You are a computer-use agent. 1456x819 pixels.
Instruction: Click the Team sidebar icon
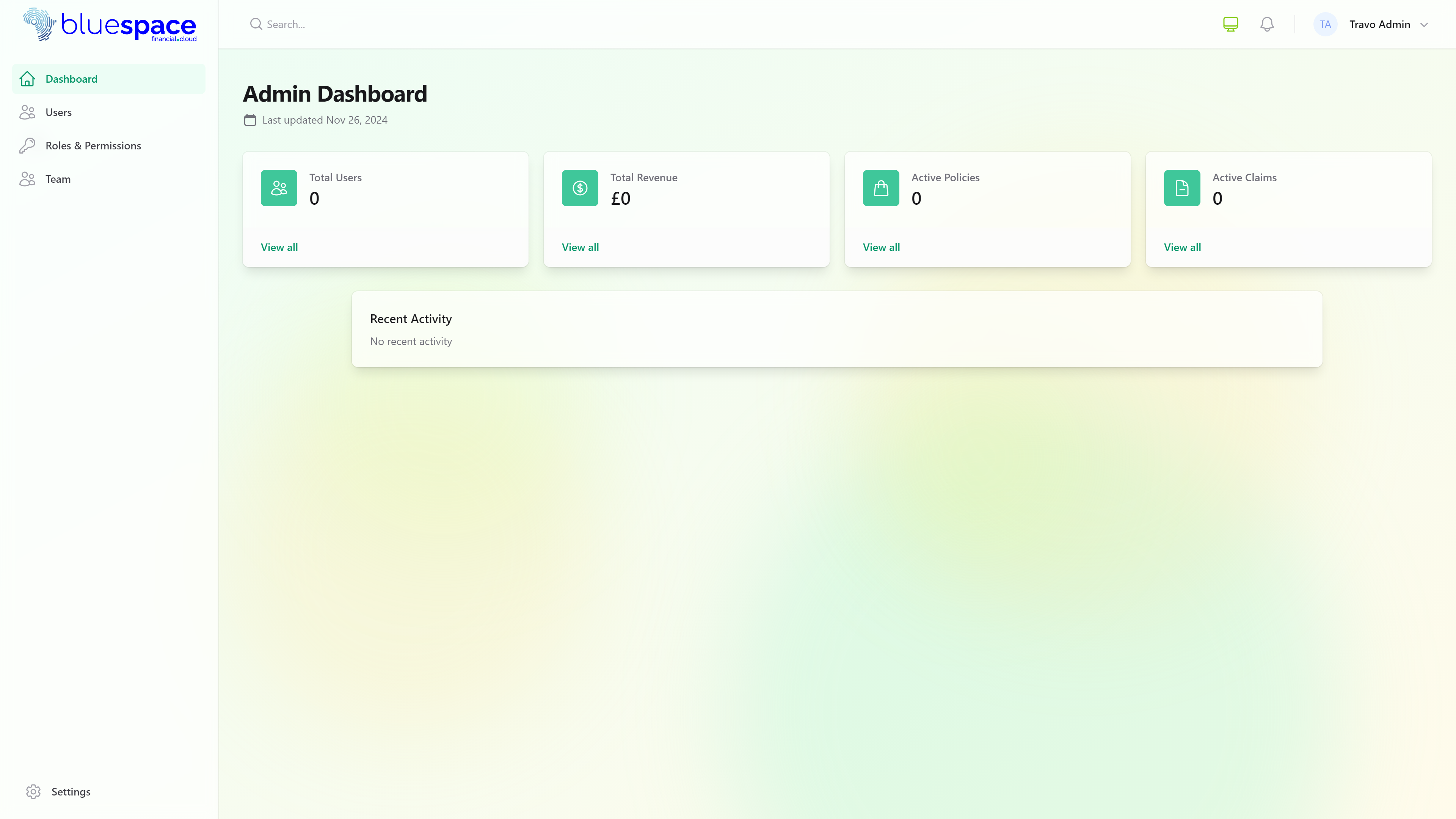pos(28,179)
